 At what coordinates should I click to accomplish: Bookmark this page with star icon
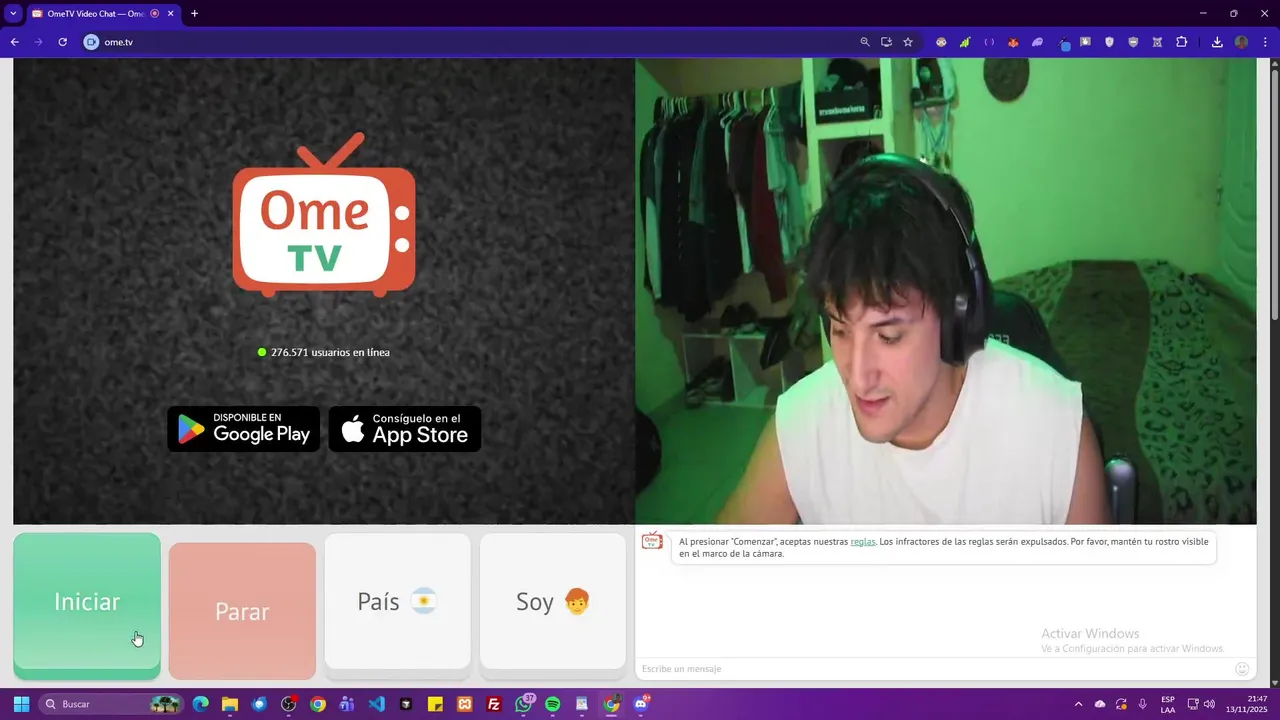pos(908,42)
